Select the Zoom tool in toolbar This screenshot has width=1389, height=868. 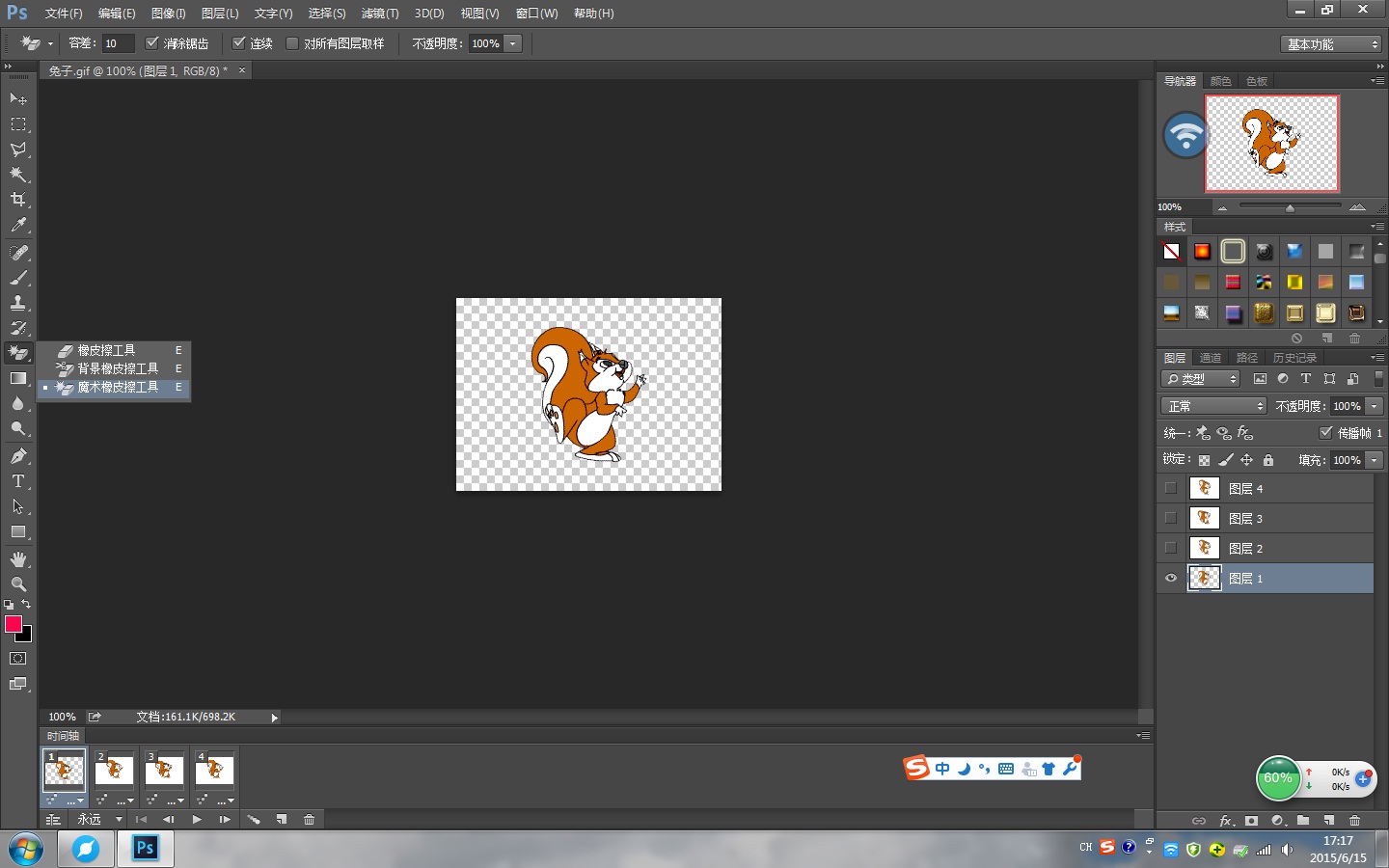(x=18, y=584)
